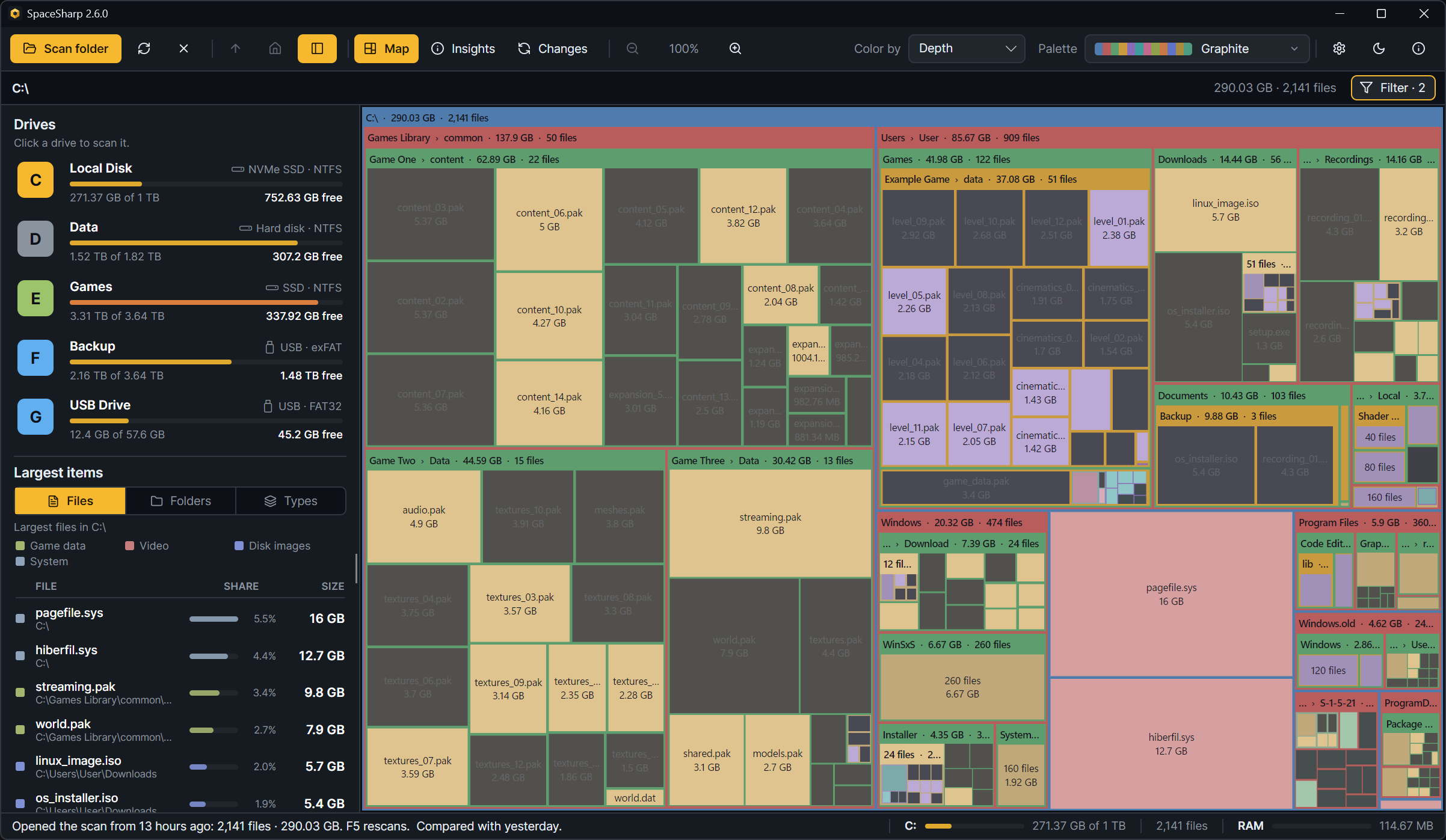
Task: Switch to Insights view
Action: pos(463,49)
